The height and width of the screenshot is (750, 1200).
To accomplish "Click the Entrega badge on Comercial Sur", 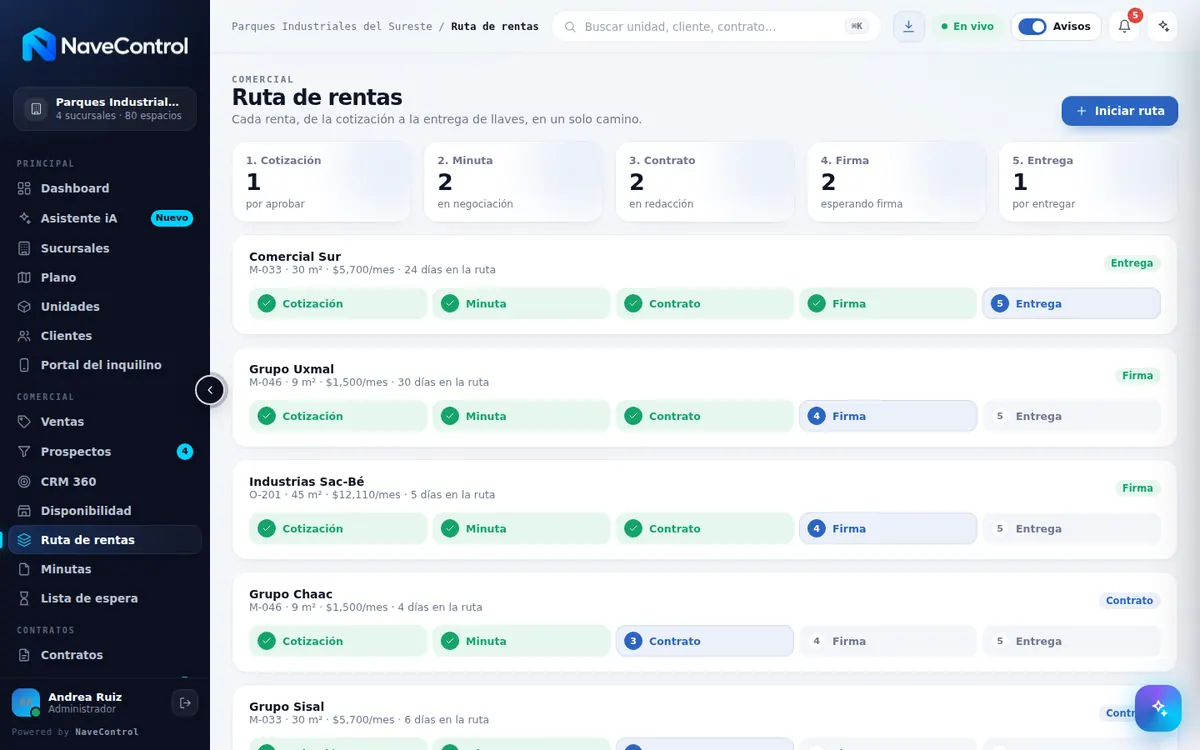I will pyautogui.click(x=1132, y=263).
